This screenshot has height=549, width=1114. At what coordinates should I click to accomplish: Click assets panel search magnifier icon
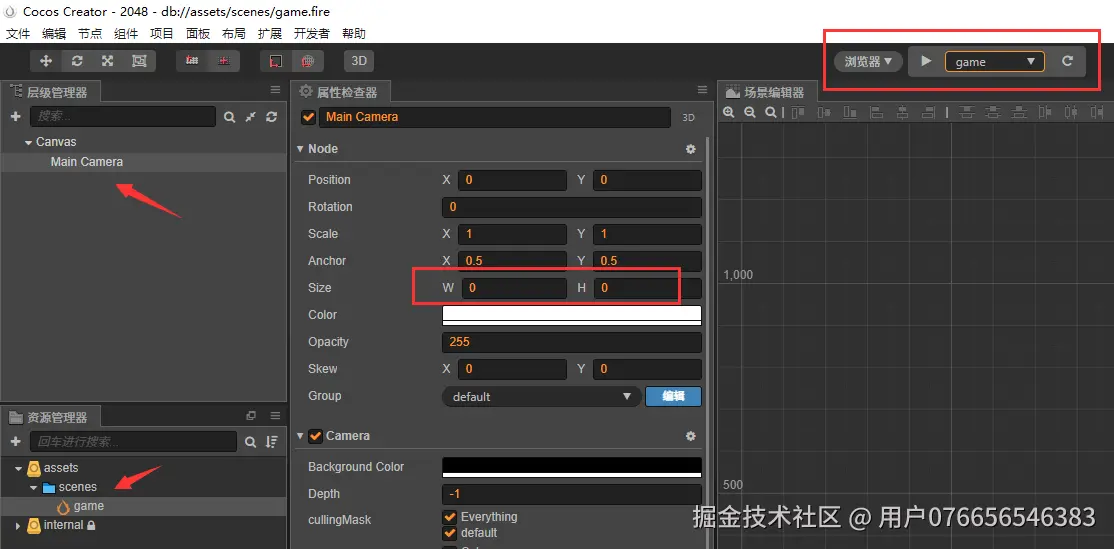click(250, 442)
